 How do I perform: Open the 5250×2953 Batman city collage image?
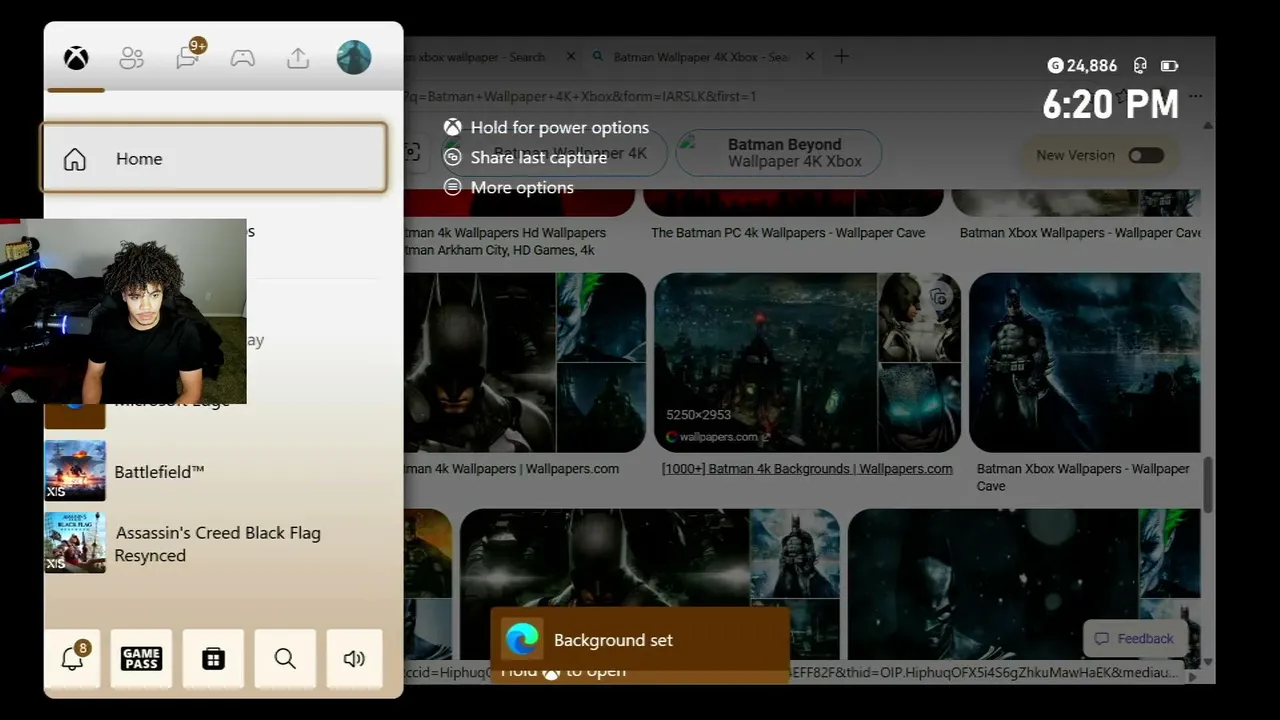tap(765, 362)
